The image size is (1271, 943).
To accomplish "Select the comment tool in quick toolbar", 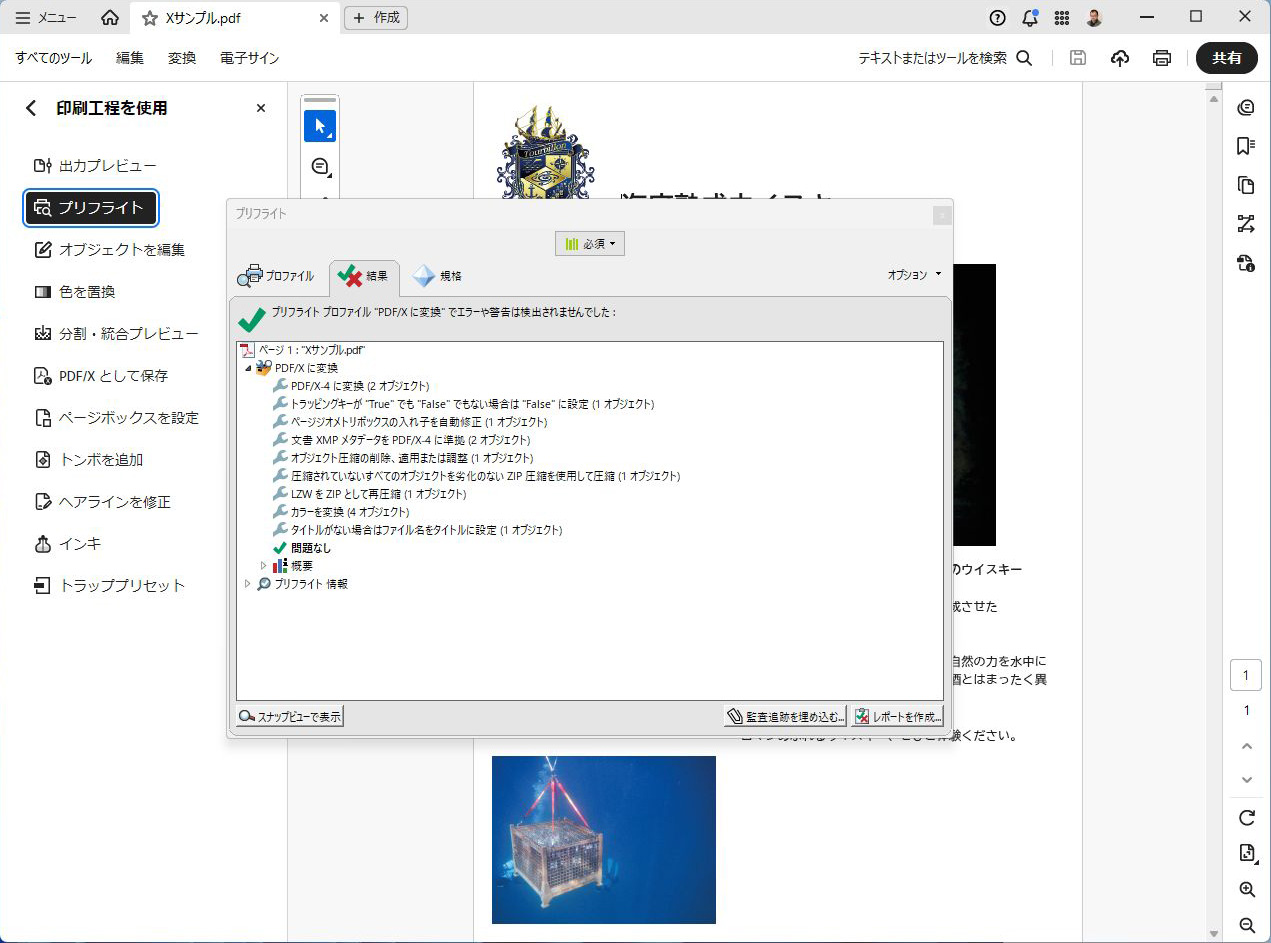I will (x=320, y=166).
